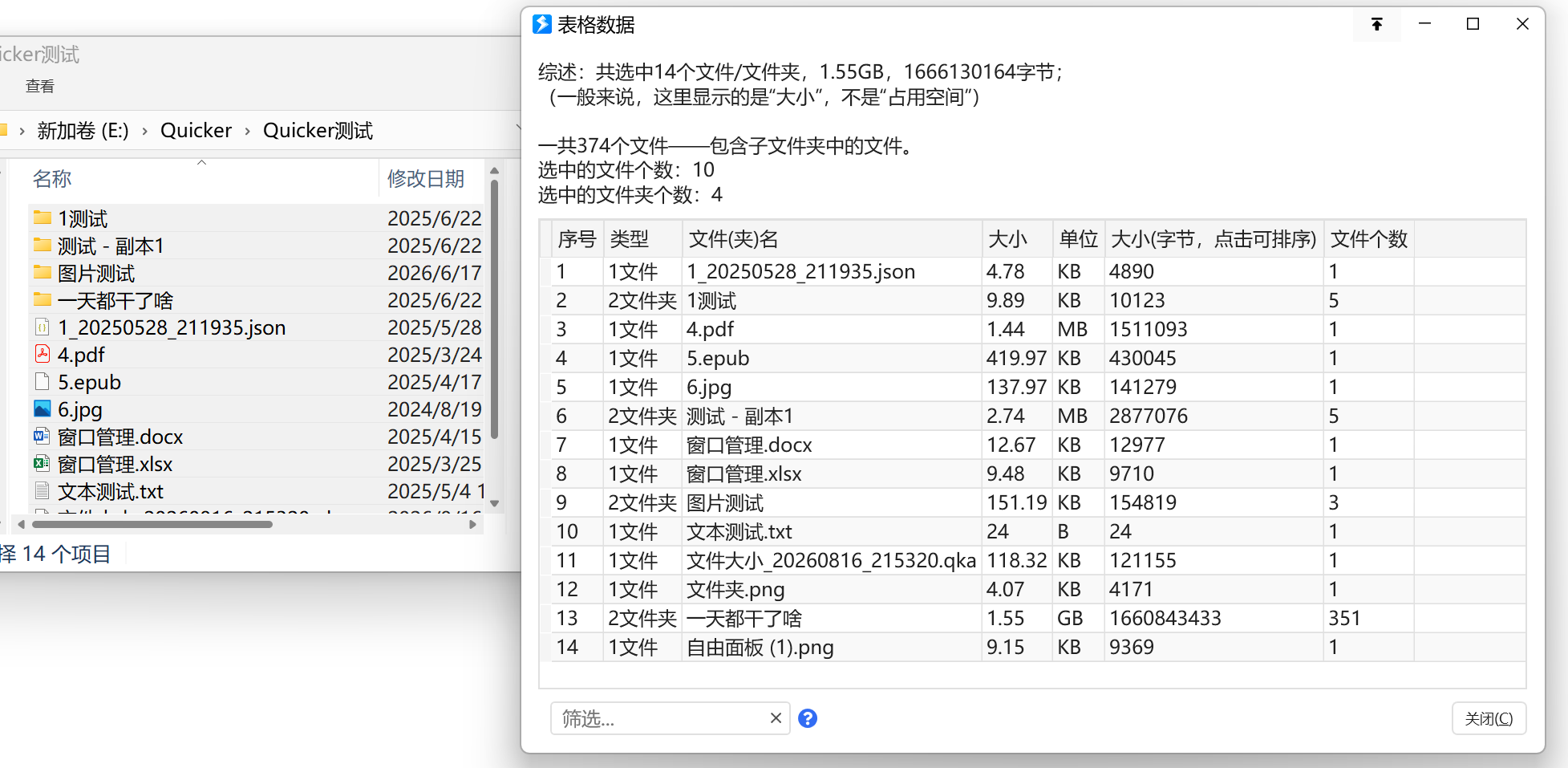Sort Explorer list by 名称 column
Screen dimensions: 1568x768
coord(52,179)
